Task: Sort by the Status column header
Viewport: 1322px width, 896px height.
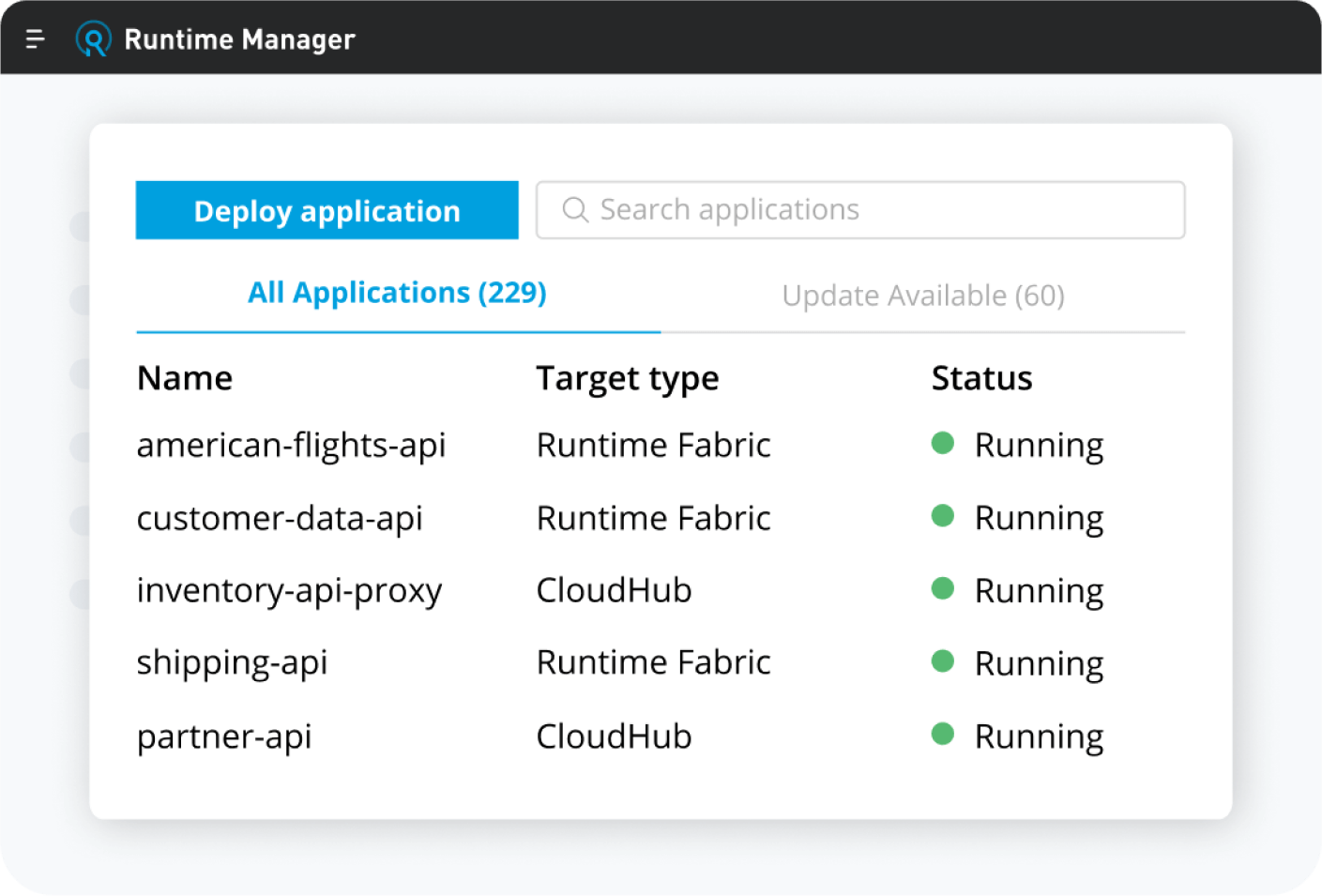Action: (981, 378)
